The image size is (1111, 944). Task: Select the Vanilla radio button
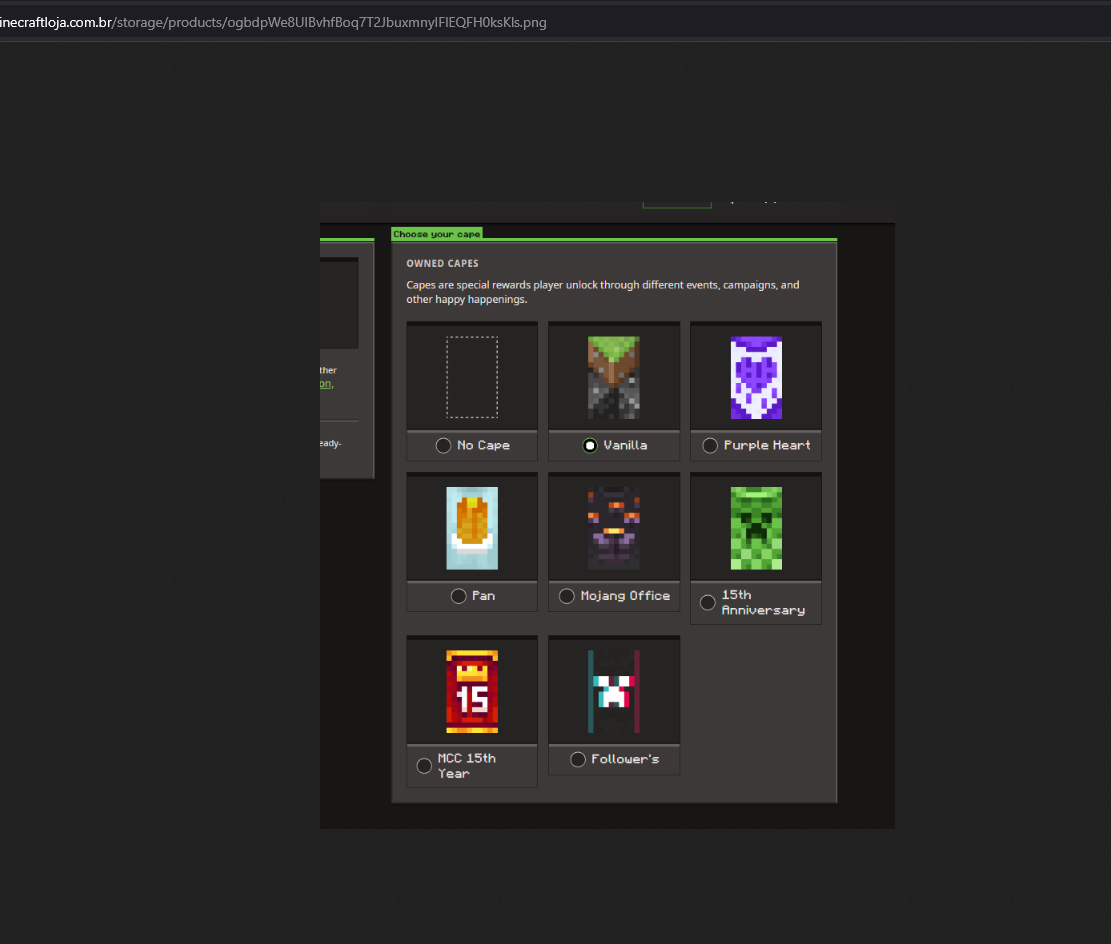[590, 446]
